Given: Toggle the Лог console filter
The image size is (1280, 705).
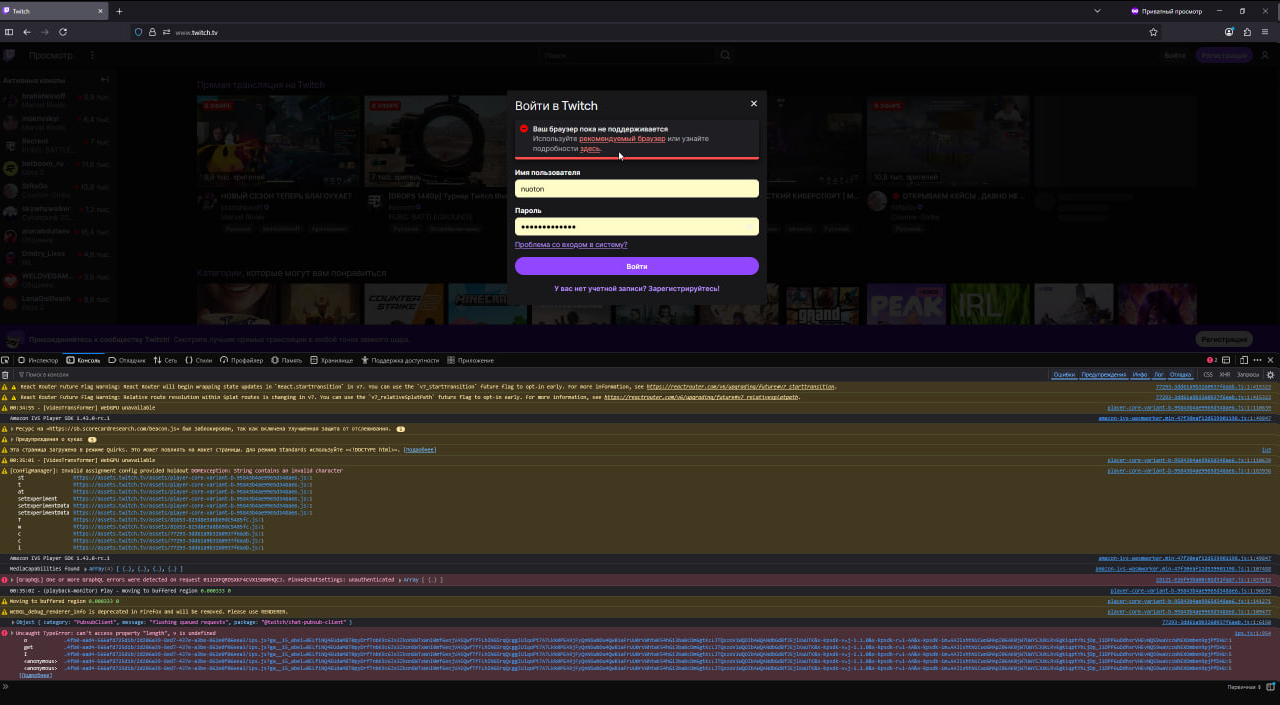Looking at the screenshot, I should point(1159,374).
